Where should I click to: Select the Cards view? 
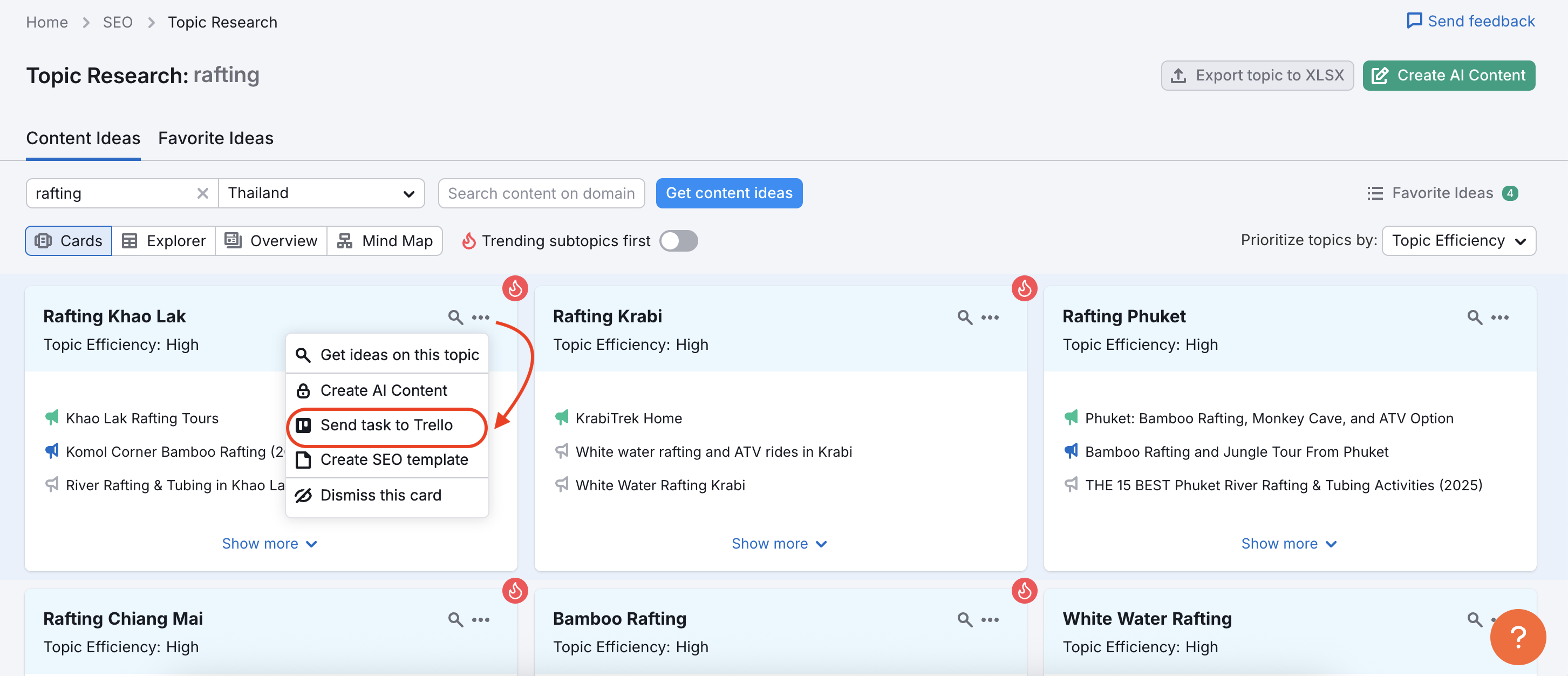(x=68, y=241)
